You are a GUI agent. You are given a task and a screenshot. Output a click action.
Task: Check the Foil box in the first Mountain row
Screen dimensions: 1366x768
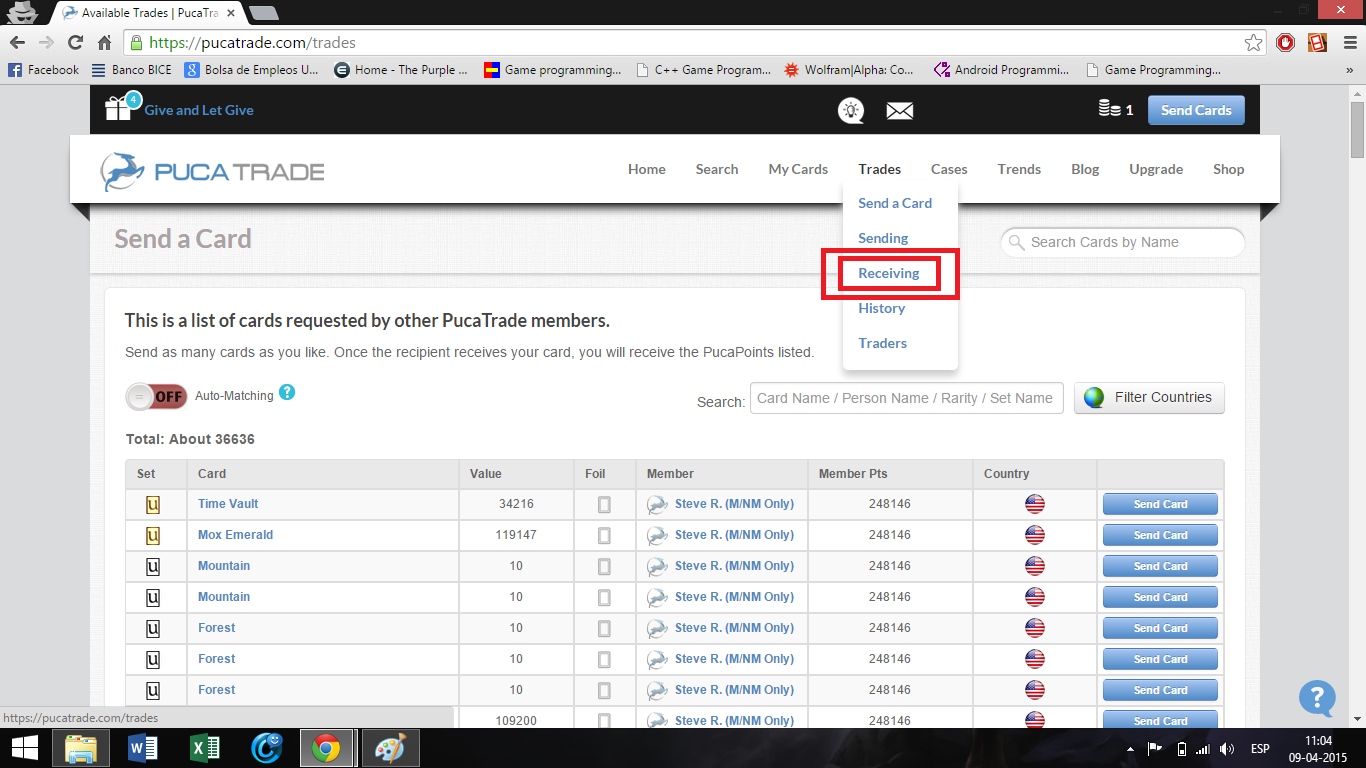click(x=604, y=566)
